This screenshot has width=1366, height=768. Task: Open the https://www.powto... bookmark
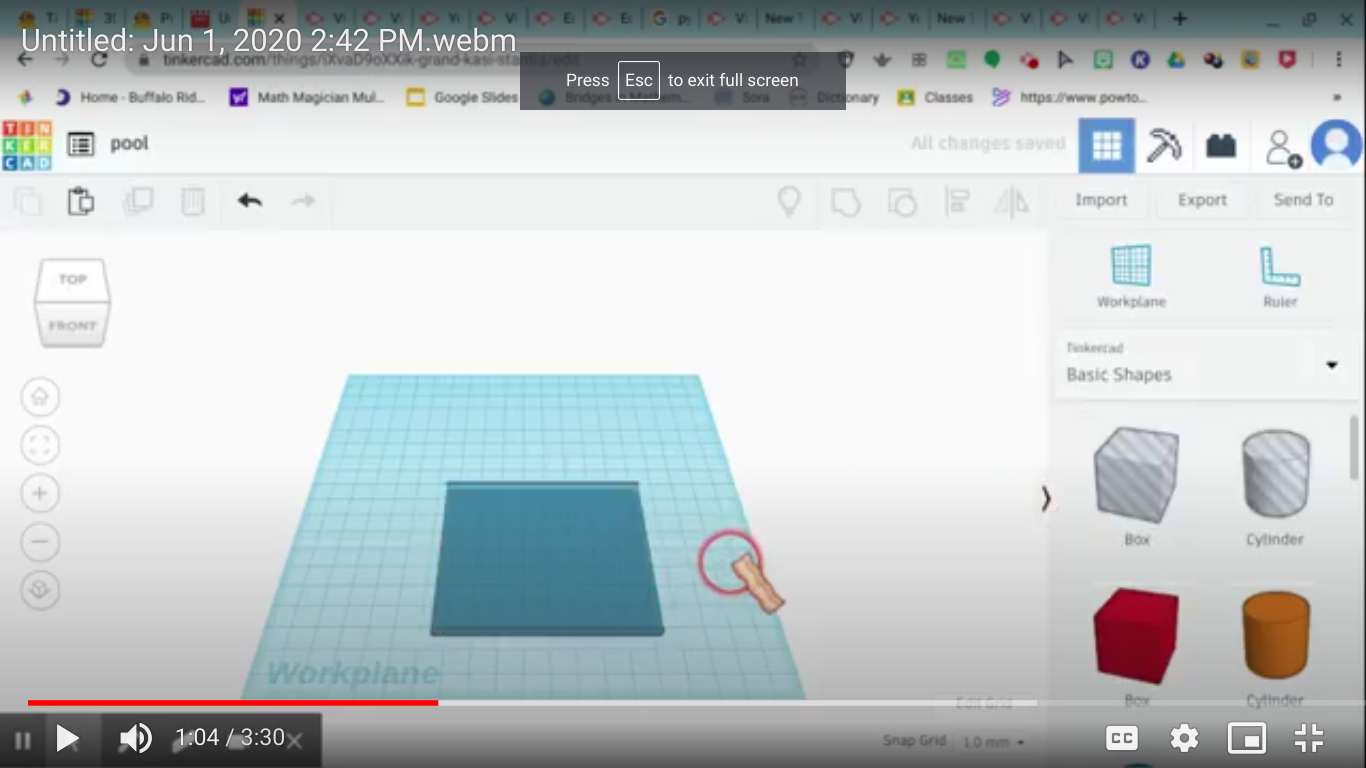click(1069, 97)
